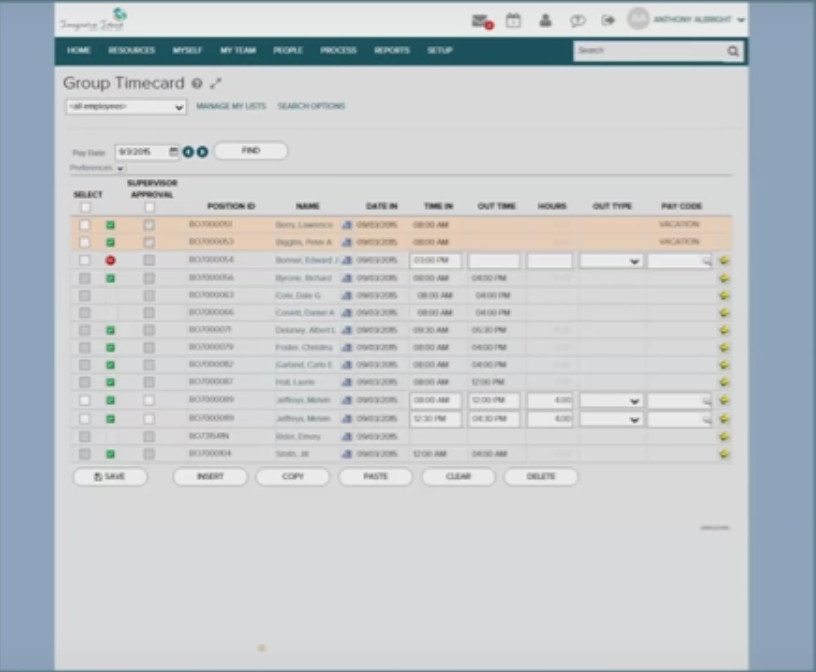Click the chat bubble icon in the header
Viewport: 816px width, 672px height.
(577, 21)
